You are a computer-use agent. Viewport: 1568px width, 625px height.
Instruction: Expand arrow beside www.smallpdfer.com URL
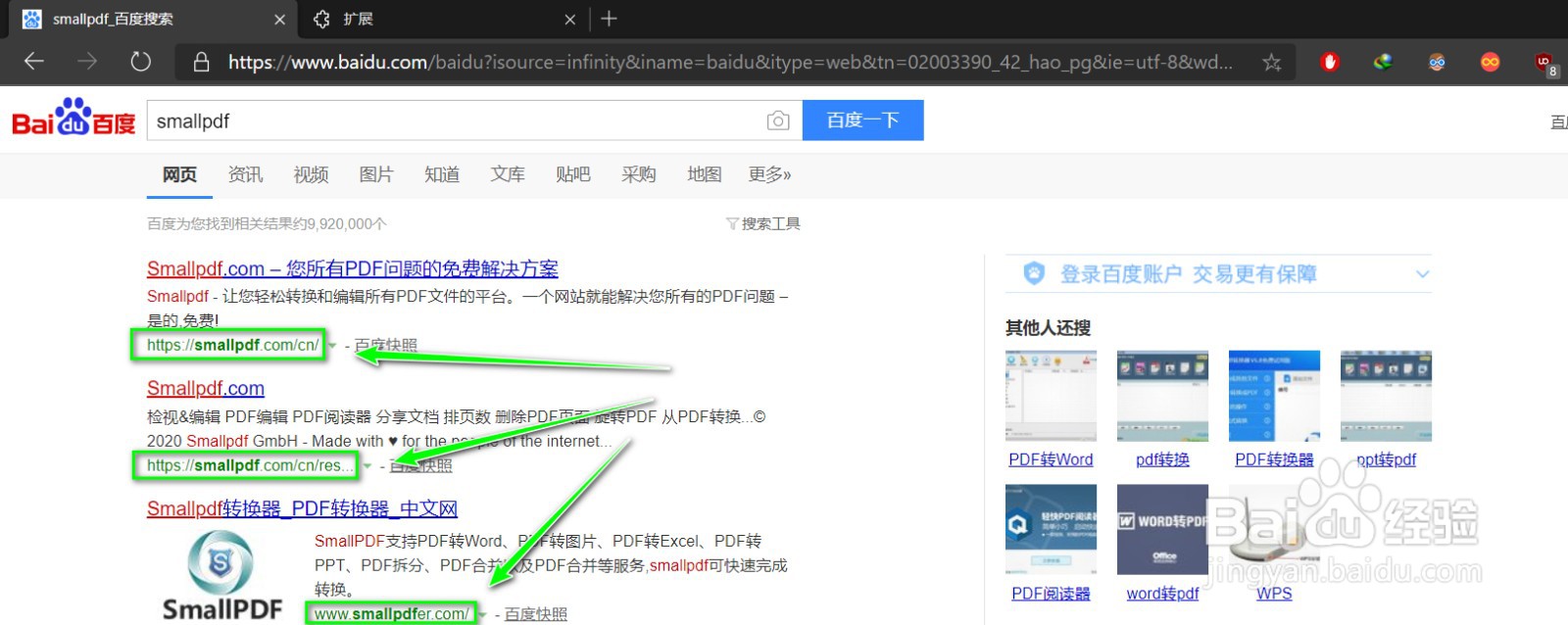[482, 615]
